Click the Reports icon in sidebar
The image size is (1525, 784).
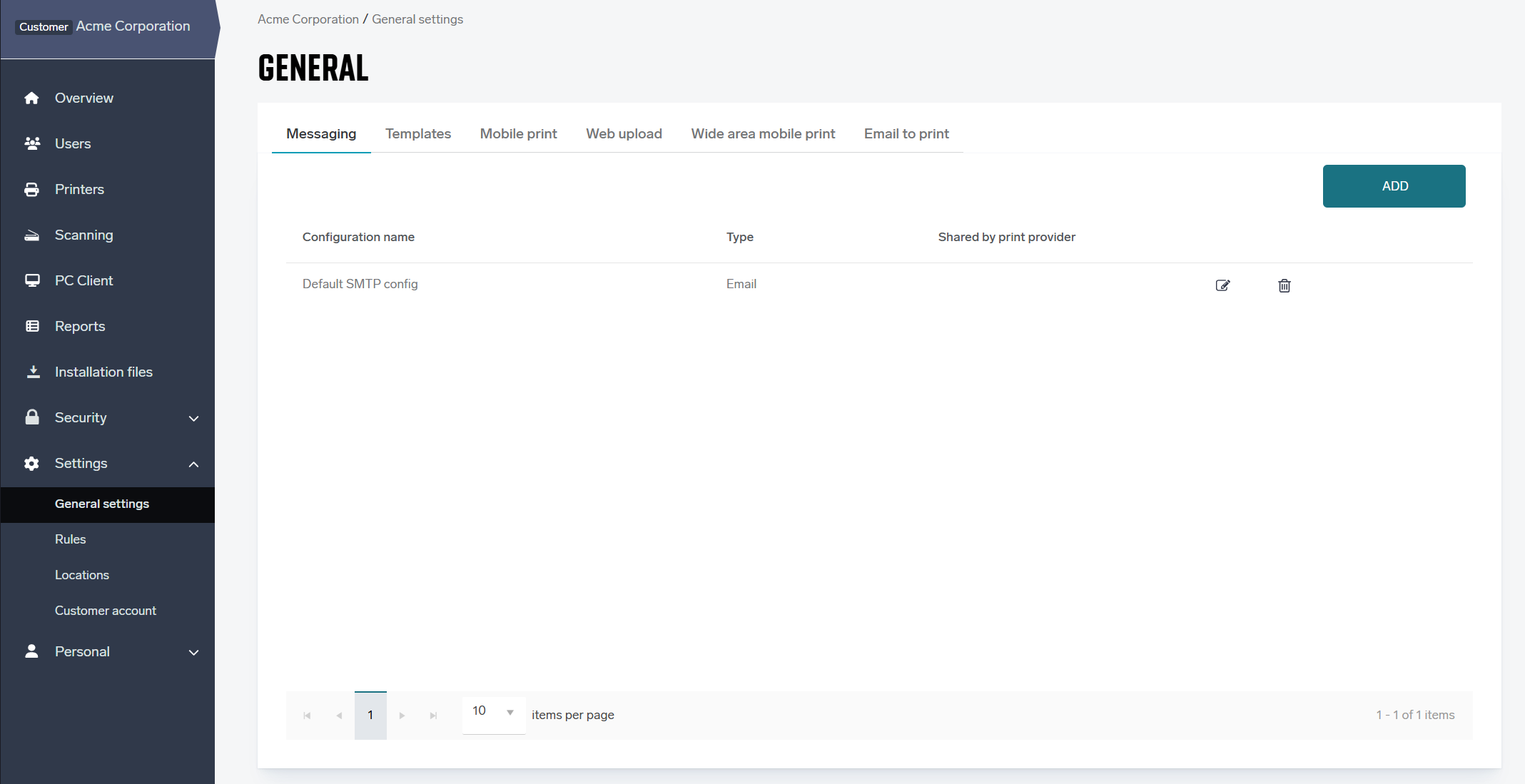coord(31,327)
